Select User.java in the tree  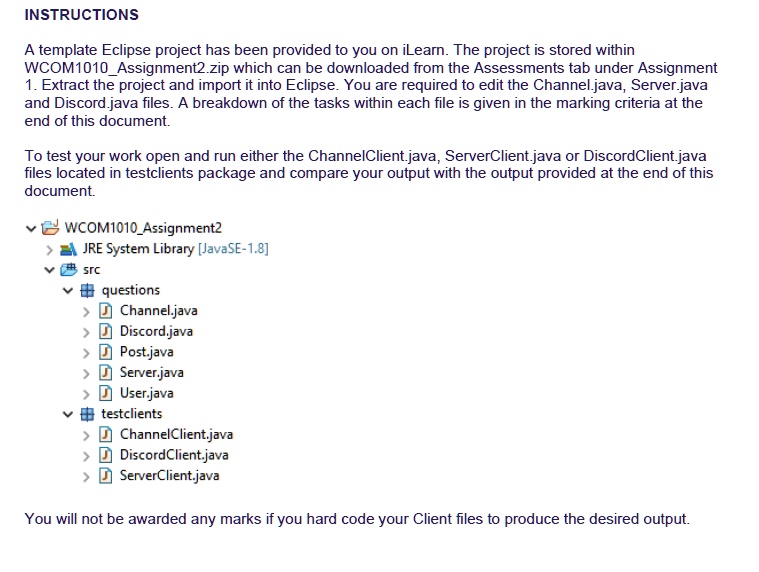click(x=147, y=393)
